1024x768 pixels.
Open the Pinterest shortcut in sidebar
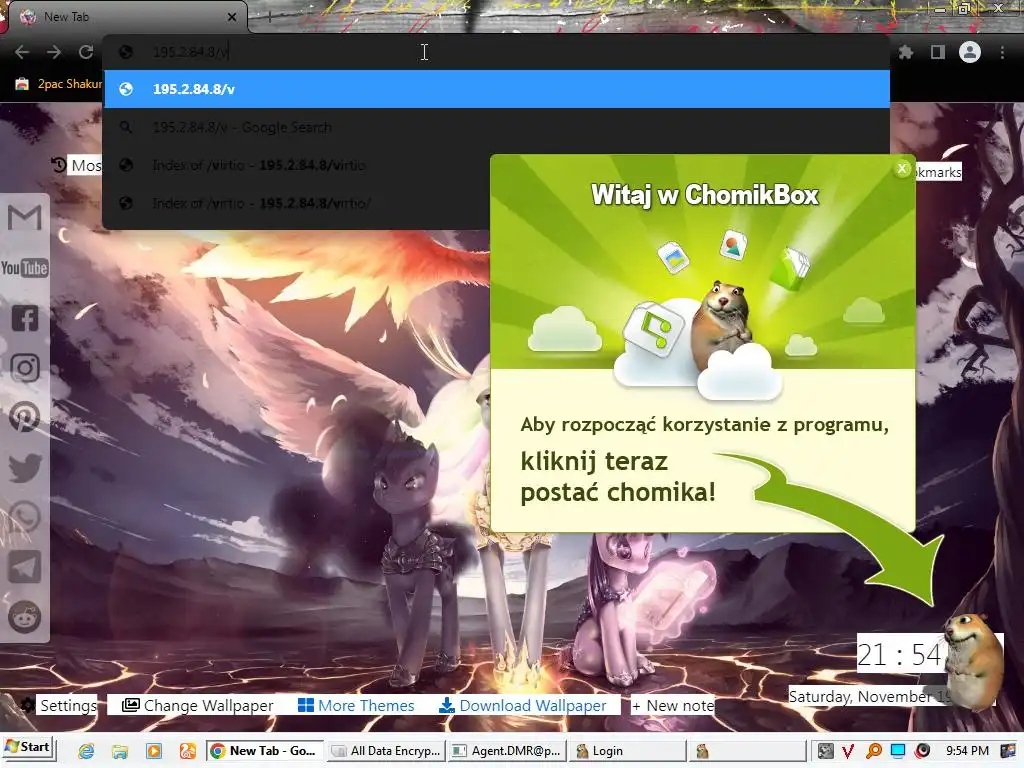25,417
